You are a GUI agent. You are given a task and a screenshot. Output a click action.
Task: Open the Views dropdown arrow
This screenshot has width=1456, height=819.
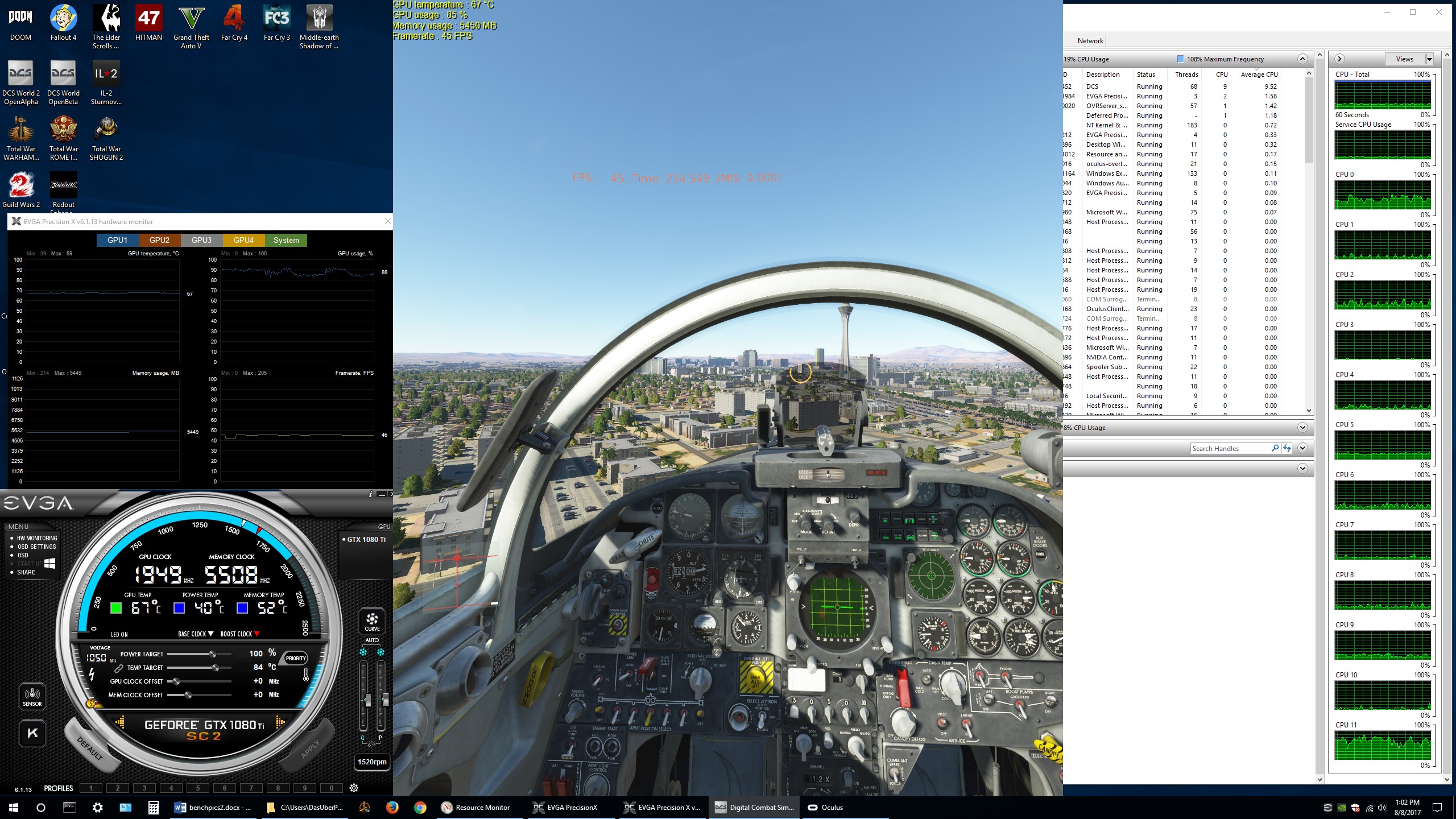tap(1429, 59)
